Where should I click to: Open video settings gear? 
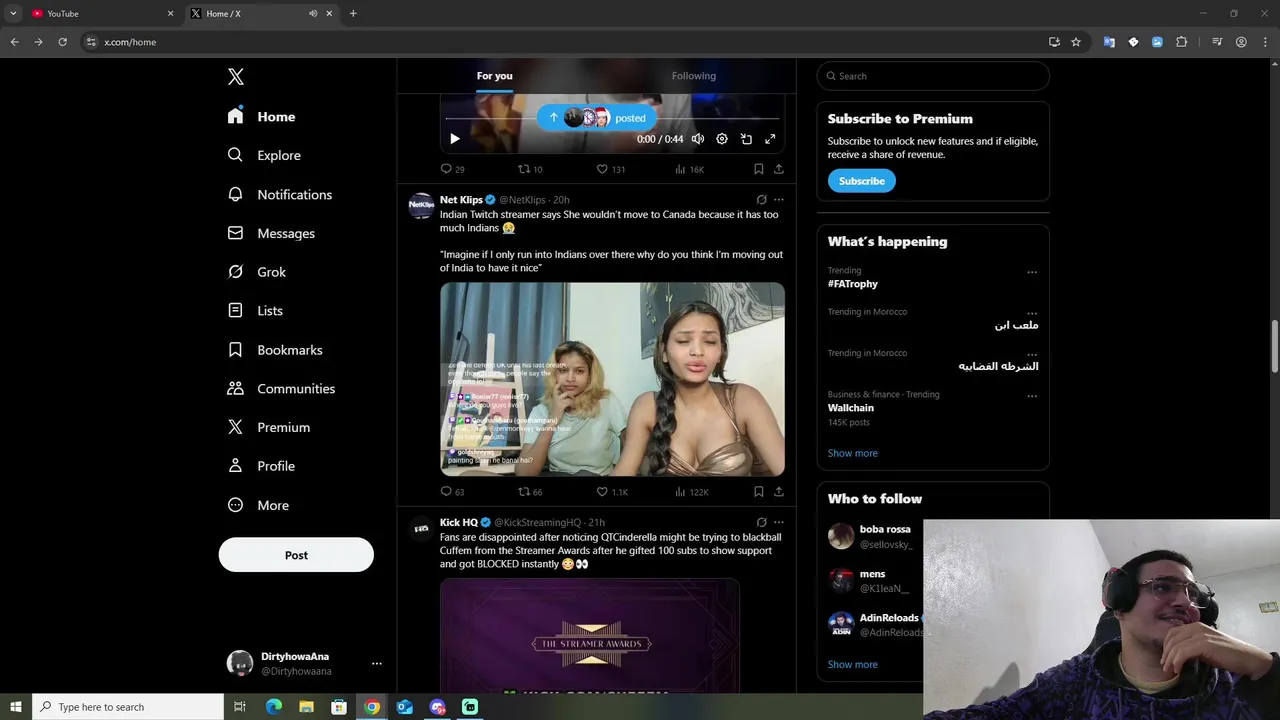[x=722, y=139]
